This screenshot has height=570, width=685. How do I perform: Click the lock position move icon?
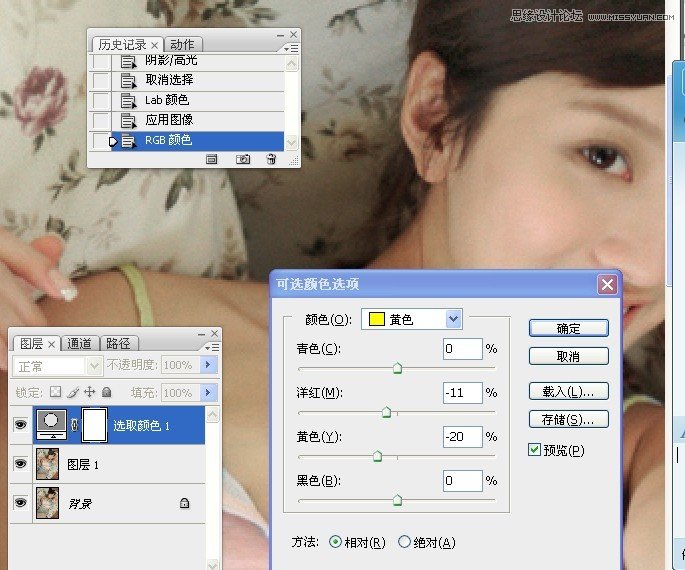pyautogui.click(x=89, y=392)
